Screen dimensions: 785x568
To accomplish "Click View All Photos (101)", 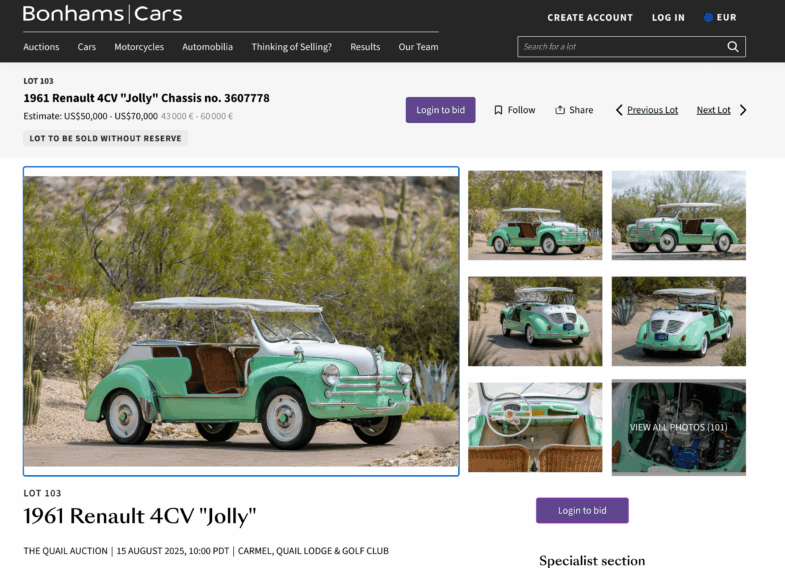I will 679,427.
